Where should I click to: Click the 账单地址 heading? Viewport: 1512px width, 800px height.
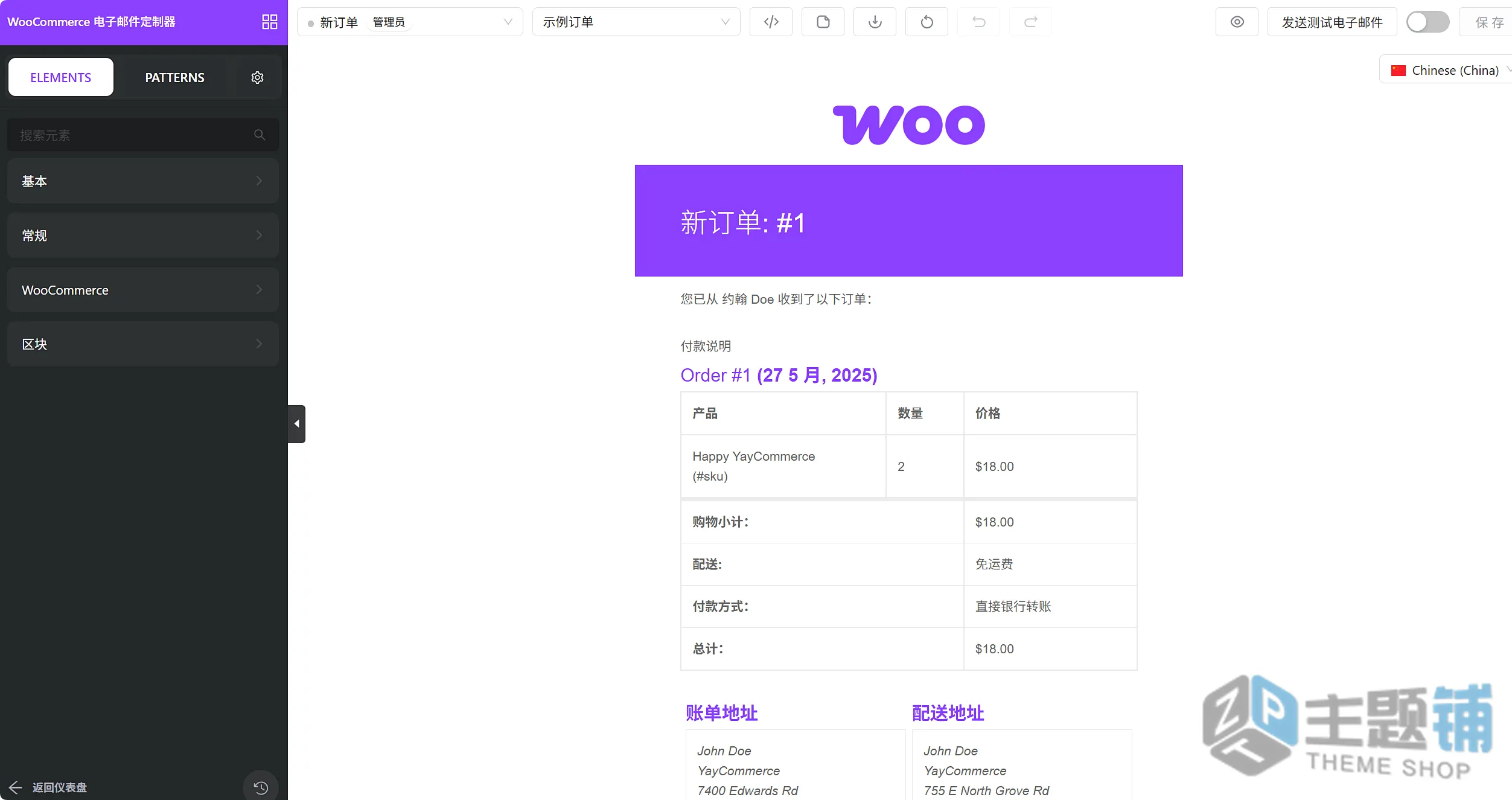click(721, 712)
